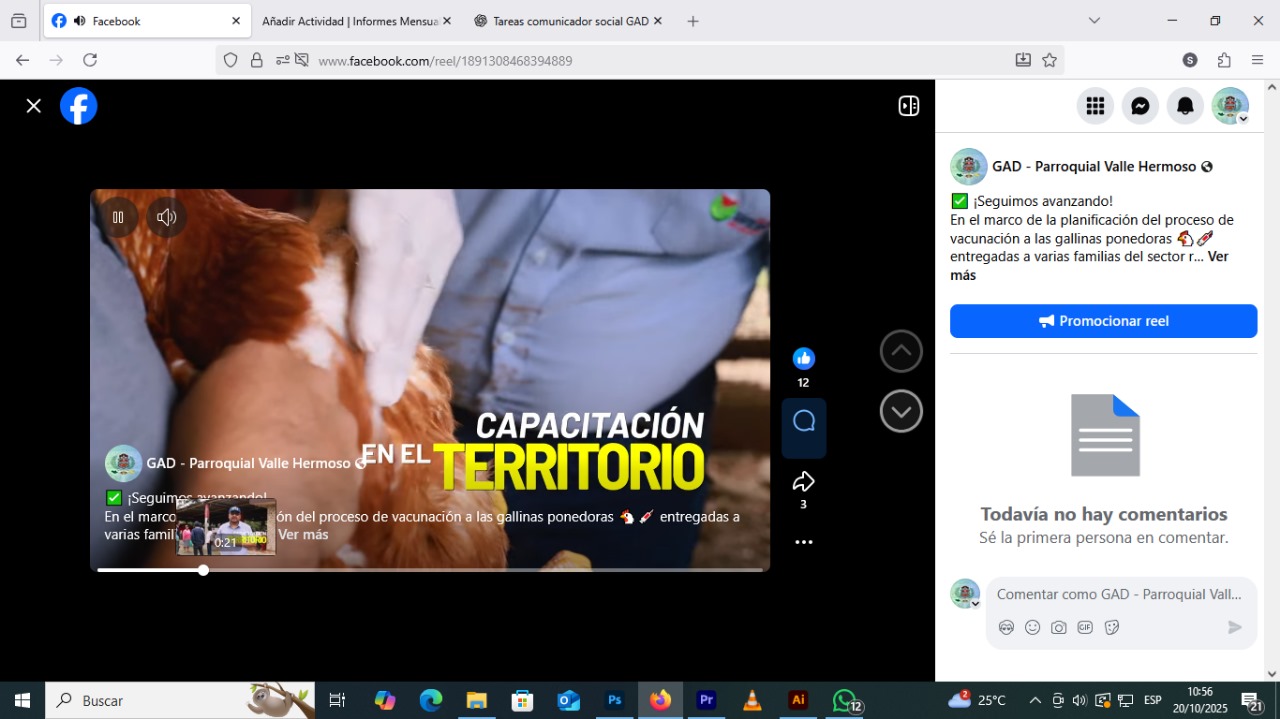This screenshot has height=719, width=1280.
Task: Open WhatsApp from the taskbar
Action: 846,700
